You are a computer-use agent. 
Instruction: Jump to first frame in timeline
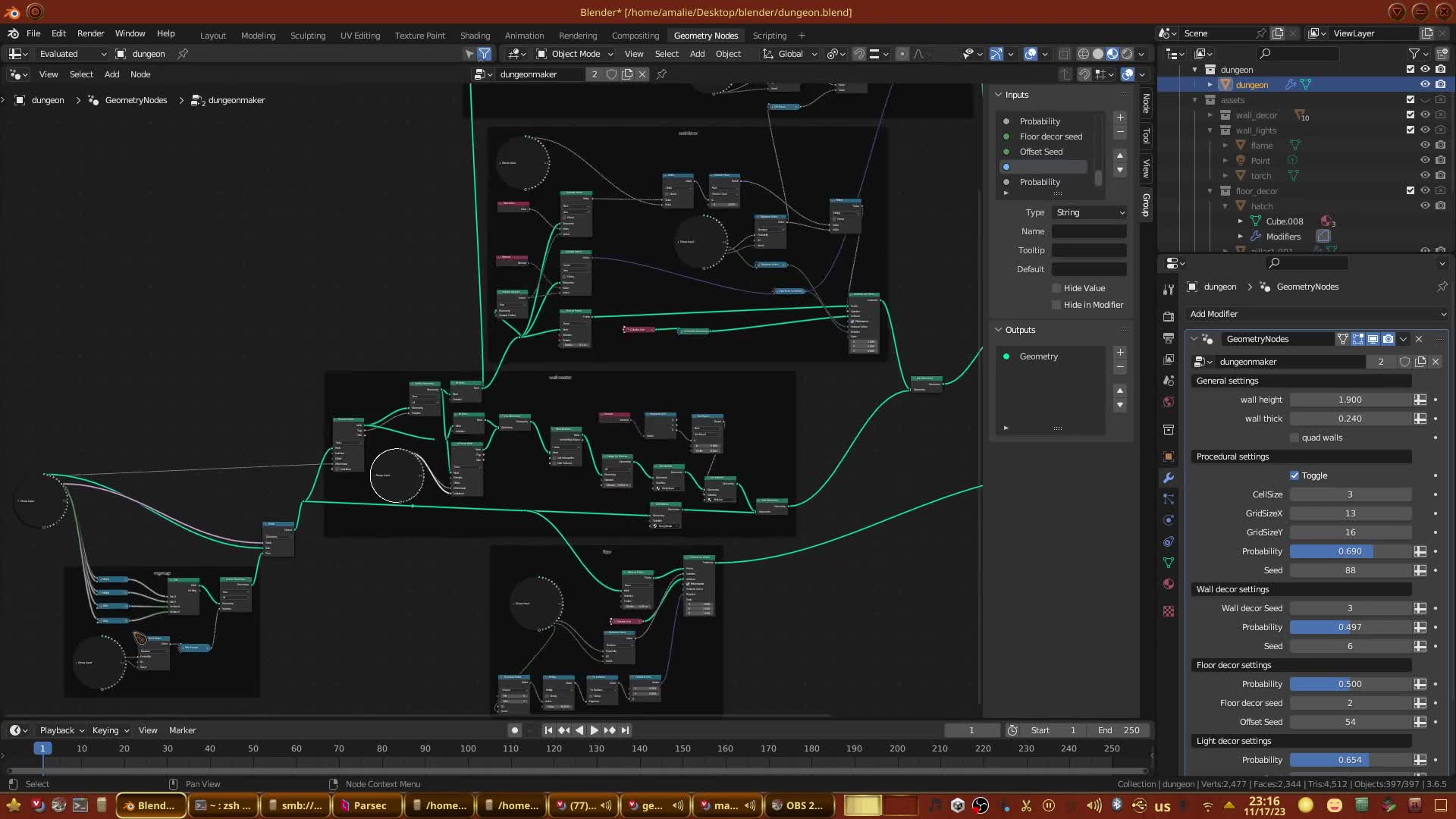click(x=548, y=730)
